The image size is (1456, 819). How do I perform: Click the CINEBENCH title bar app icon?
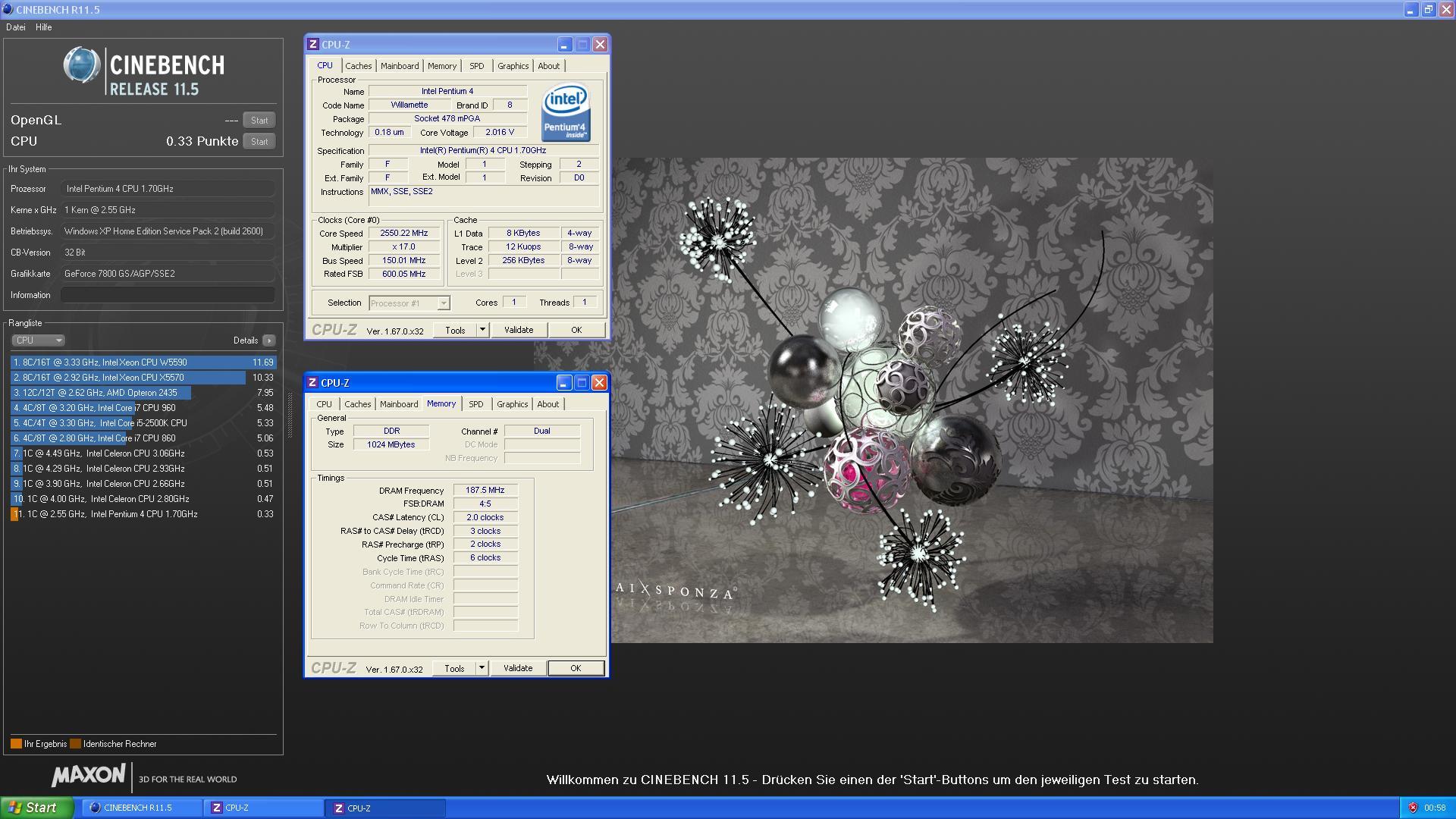pyautogui.click(x=8, y=9)
